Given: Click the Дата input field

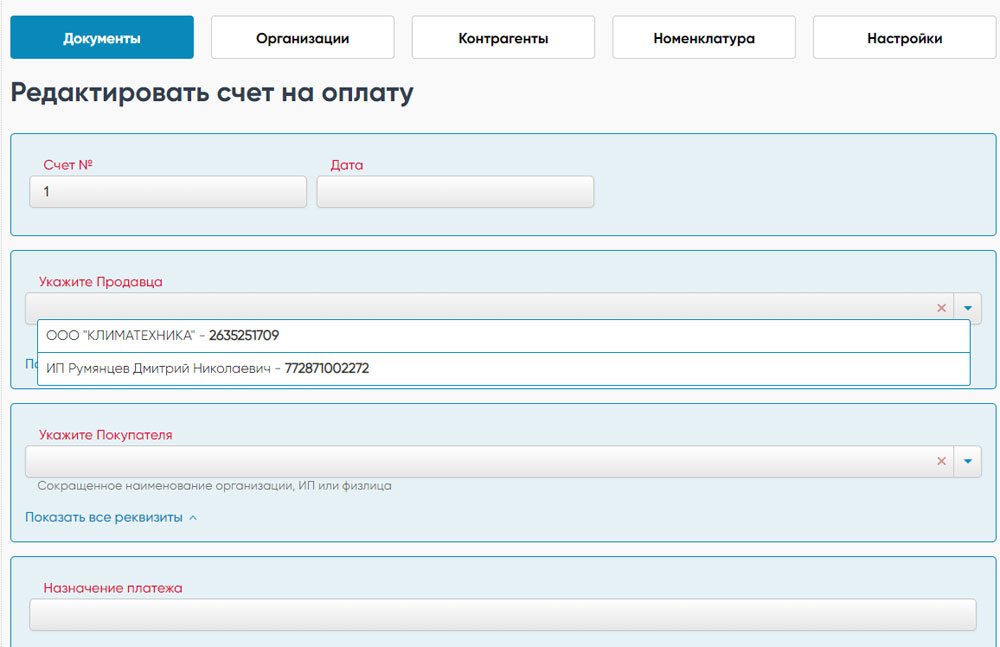Looking at the screenshot, I should coord(455,191).
